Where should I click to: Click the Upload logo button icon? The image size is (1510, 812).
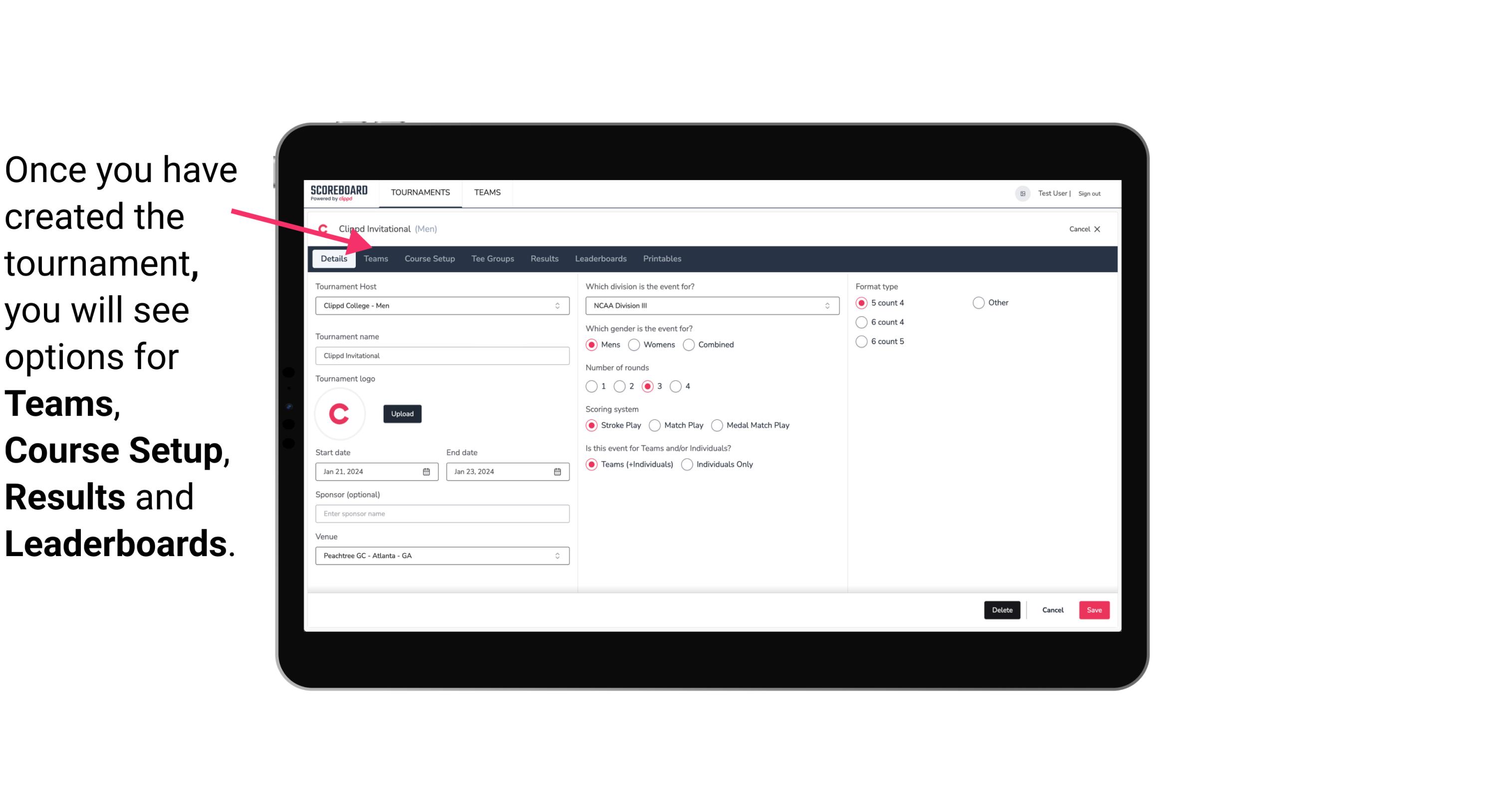tap(401, 413)
